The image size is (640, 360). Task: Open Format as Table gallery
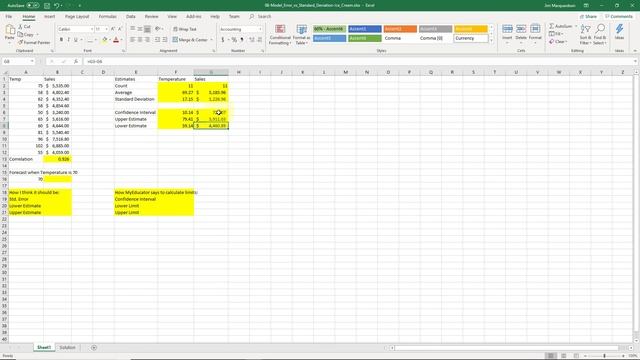(302, 35)
